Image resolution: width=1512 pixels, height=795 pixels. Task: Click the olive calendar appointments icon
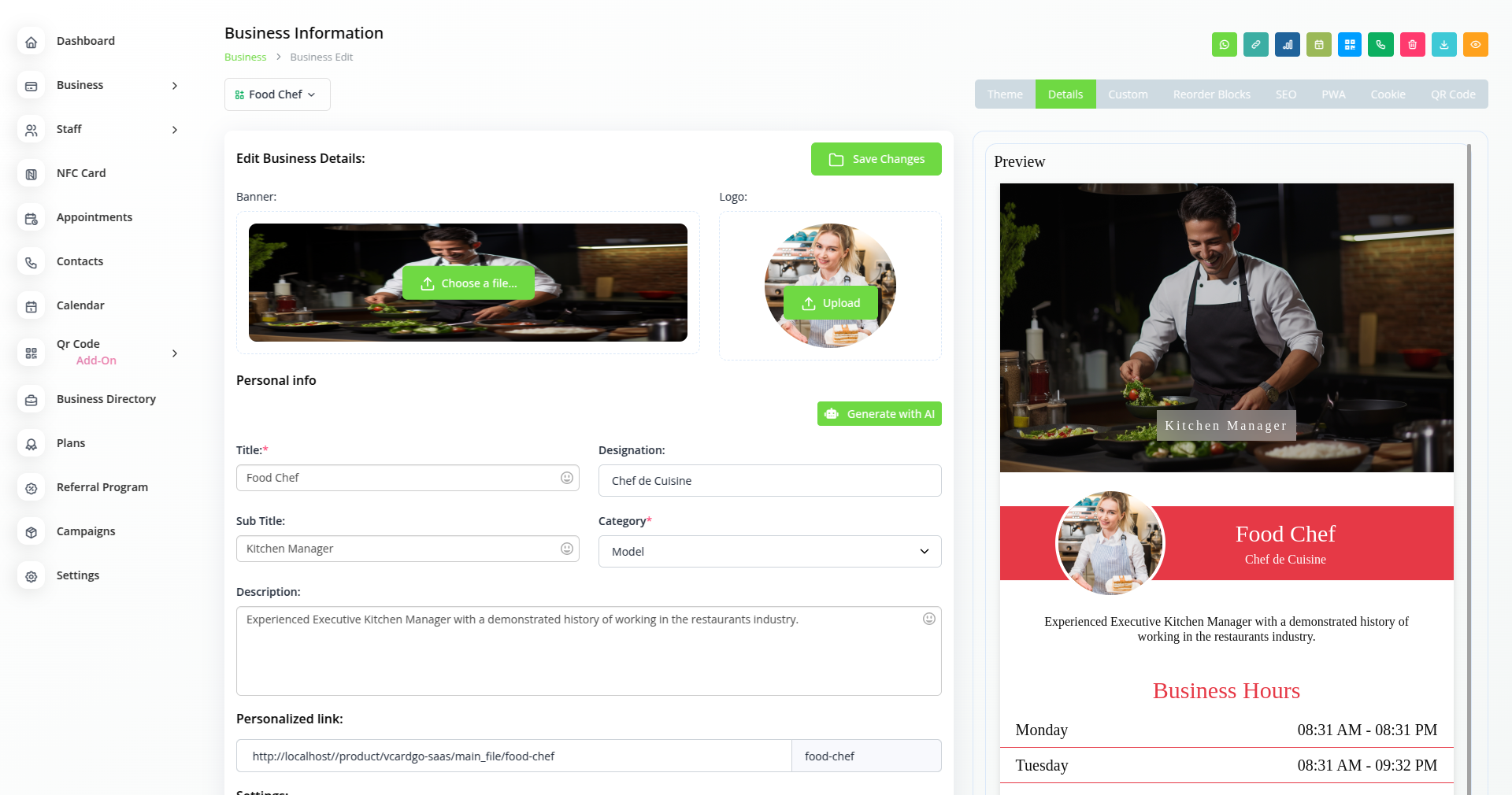click(x=1318, y=45)
